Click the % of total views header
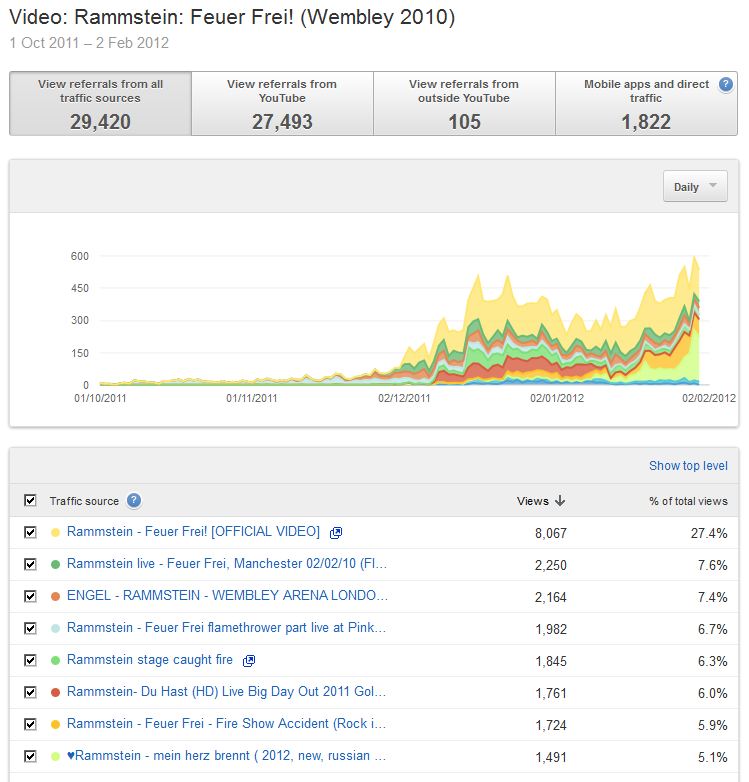 click(x=688, y=501)
